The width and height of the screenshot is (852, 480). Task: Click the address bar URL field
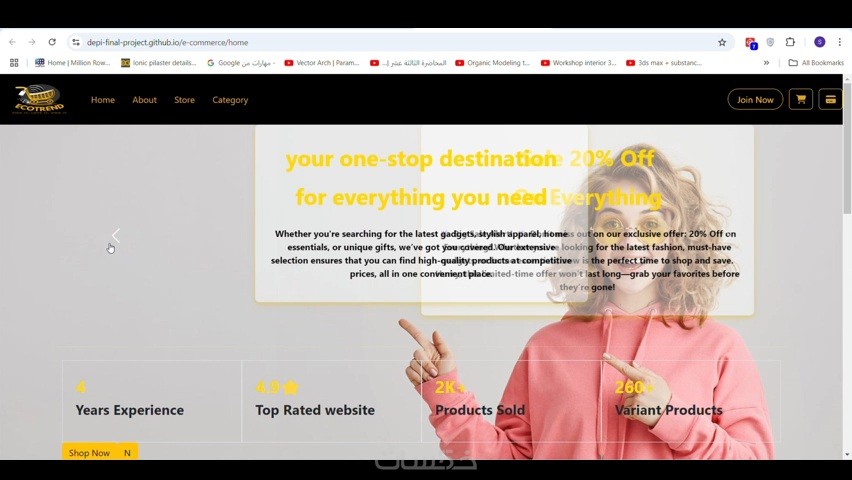397,42
